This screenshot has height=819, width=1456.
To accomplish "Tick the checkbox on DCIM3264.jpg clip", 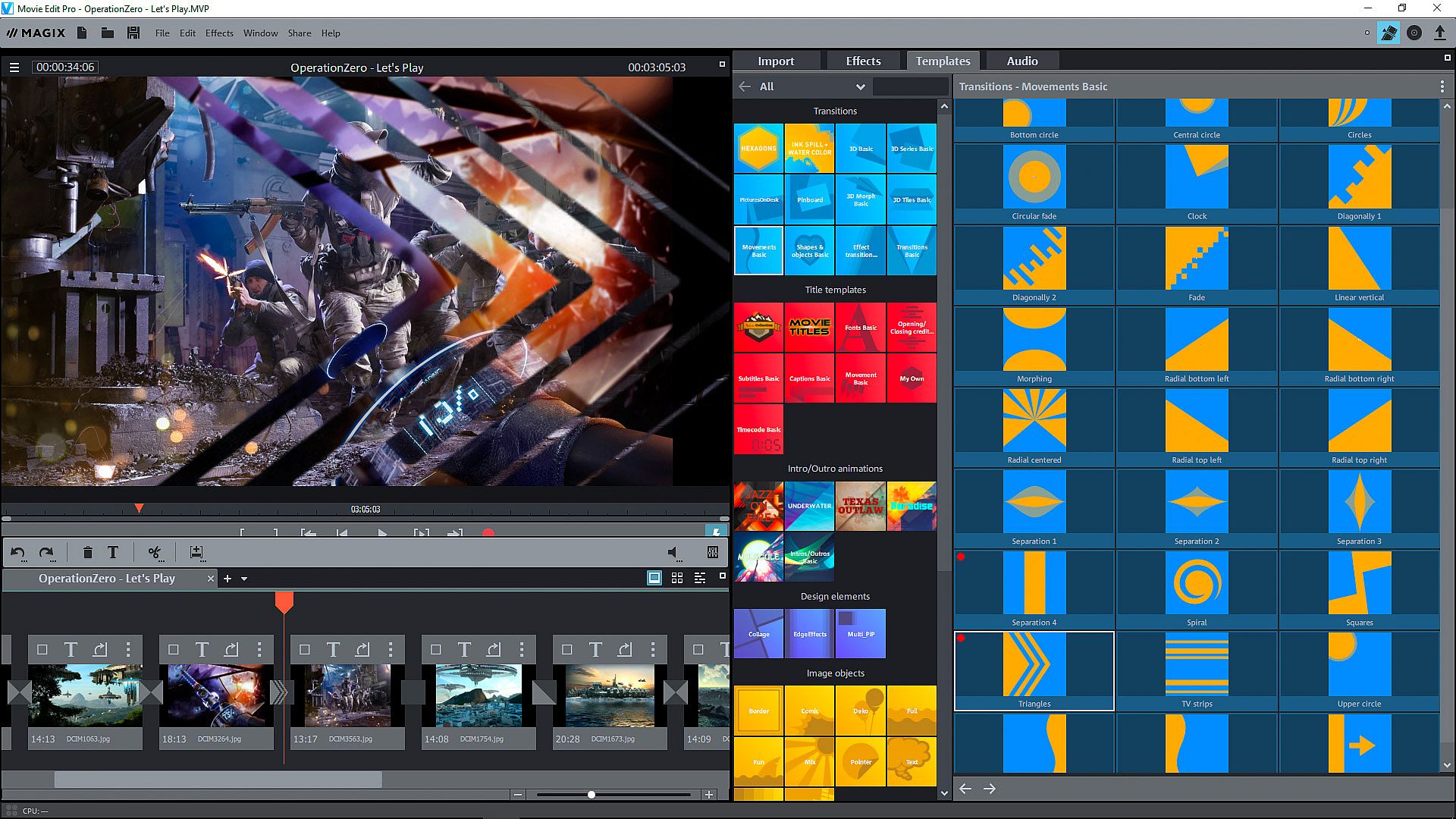I will click(174, 650).
